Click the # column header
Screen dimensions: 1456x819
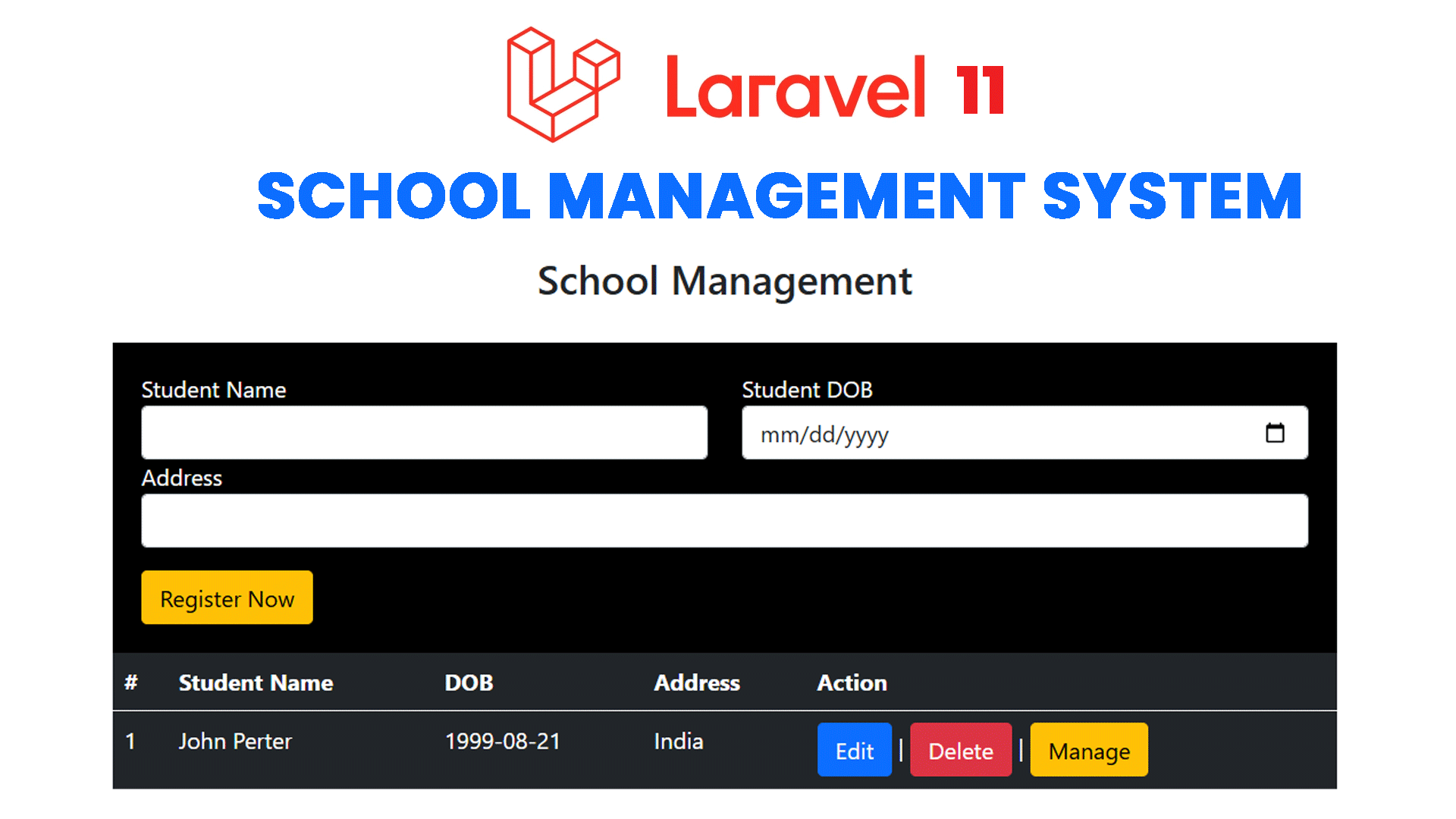coord(131,683)
